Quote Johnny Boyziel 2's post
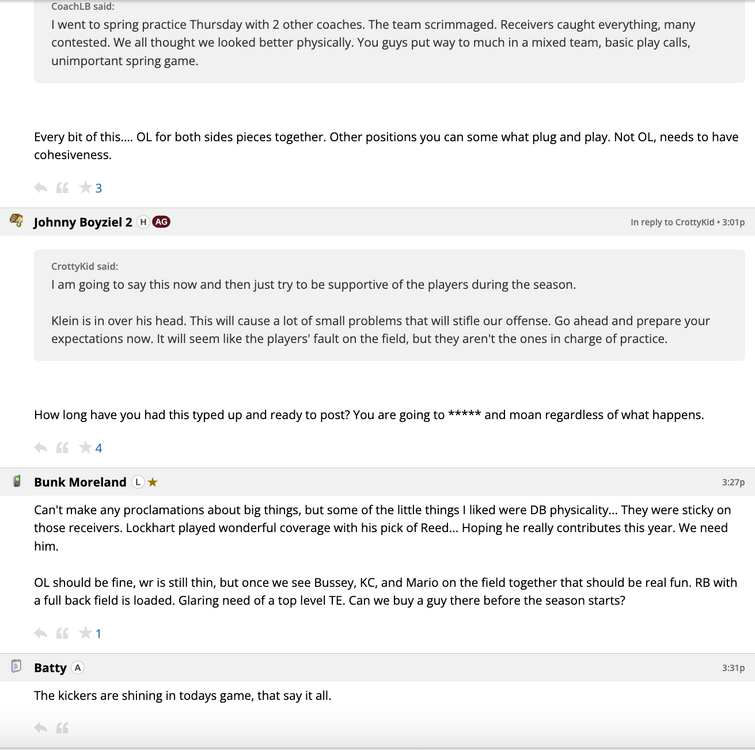755x750 pixels. (62, 448)
